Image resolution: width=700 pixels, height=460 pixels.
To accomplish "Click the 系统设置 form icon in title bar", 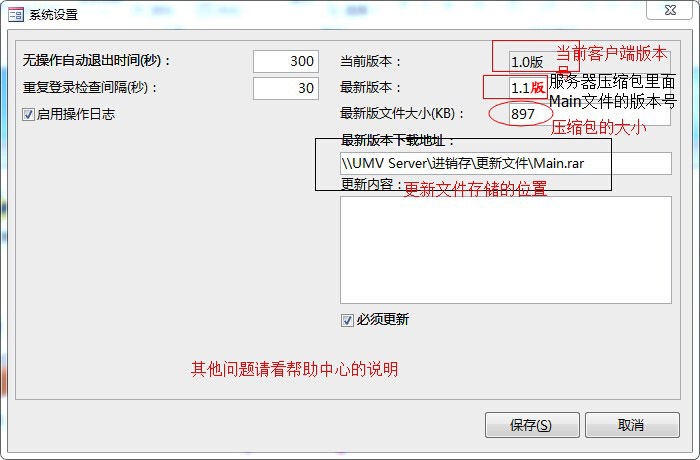I will tap(16, 15).
